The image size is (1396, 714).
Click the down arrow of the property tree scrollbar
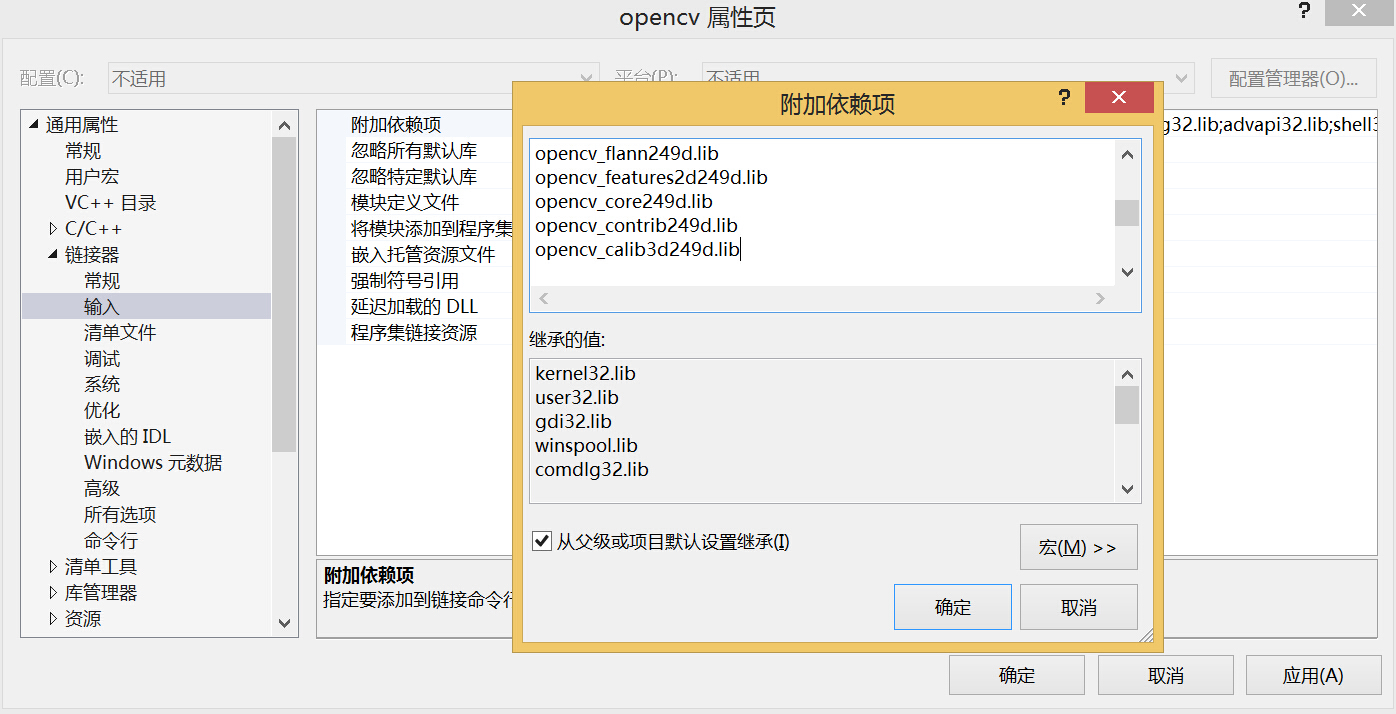[x=284, y=623]
